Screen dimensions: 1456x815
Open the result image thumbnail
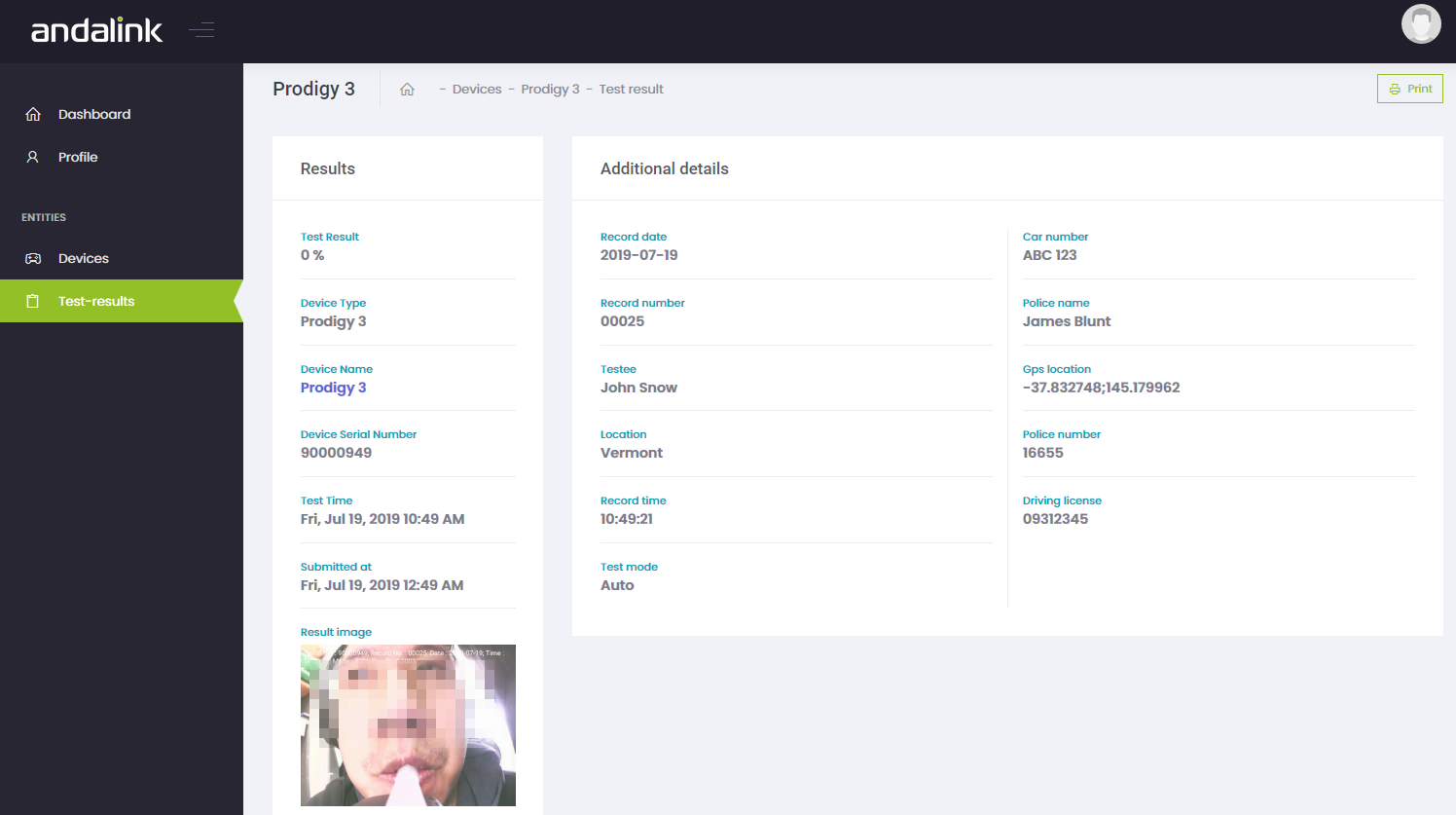(408, 725)
